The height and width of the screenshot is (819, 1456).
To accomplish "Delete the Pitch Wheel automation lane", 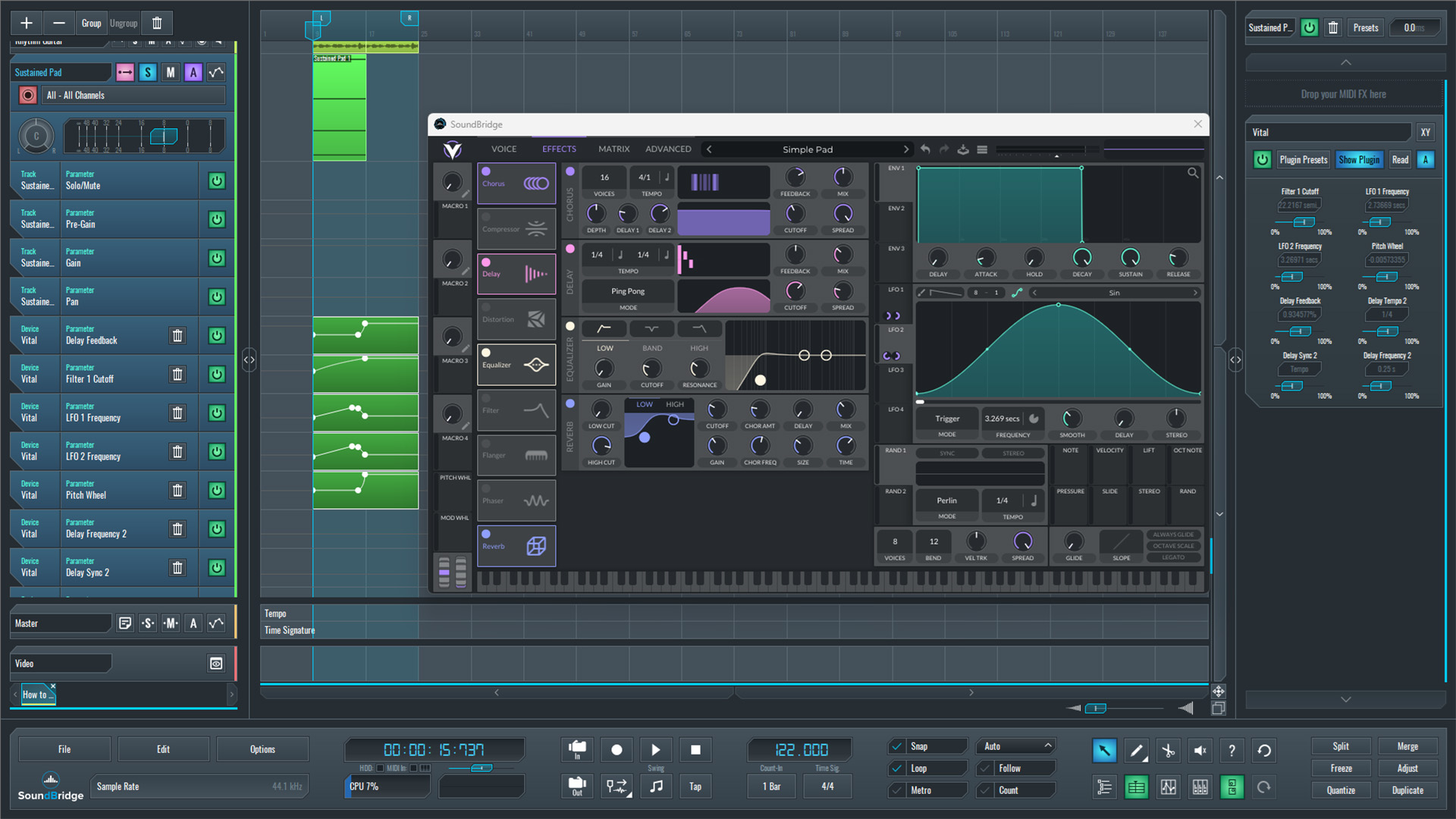I will (177, 490).
